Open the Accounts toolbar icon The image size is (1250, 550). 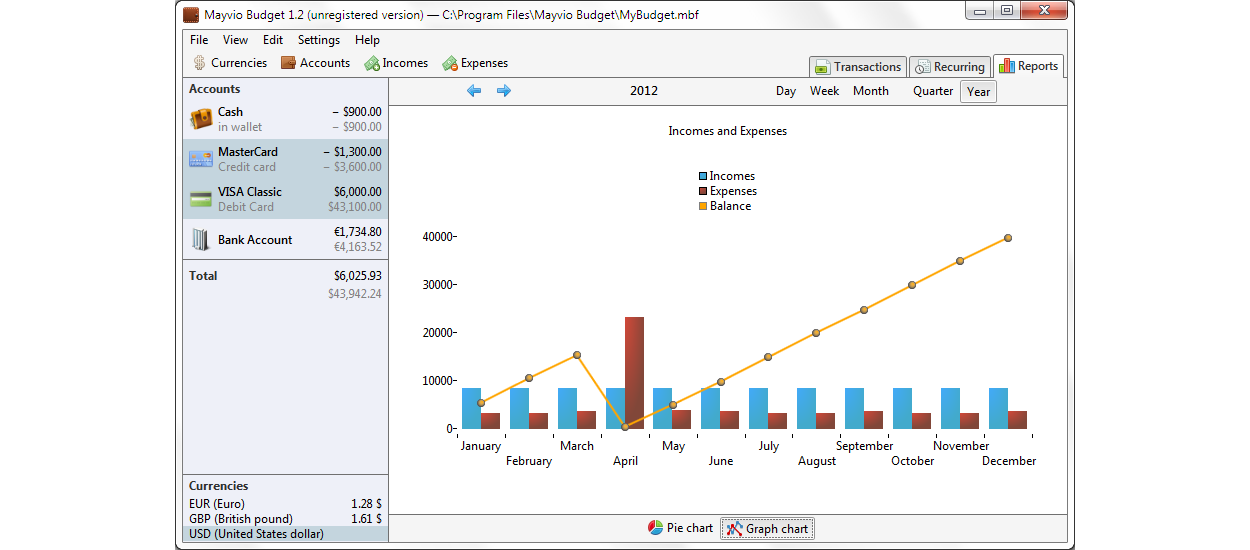[289, 63]
